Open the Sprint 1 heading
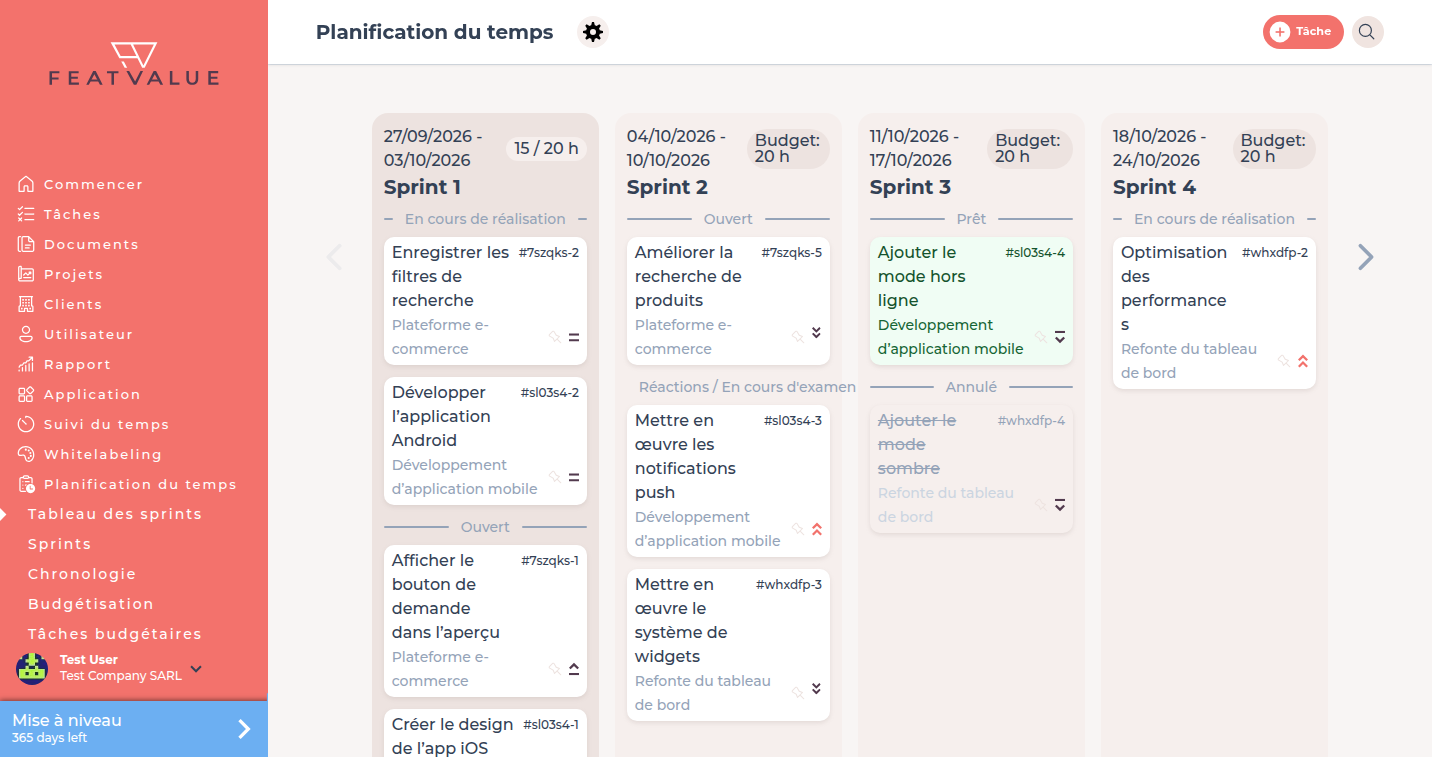This screenshot has height=757, width=1432. click(423, 187)
